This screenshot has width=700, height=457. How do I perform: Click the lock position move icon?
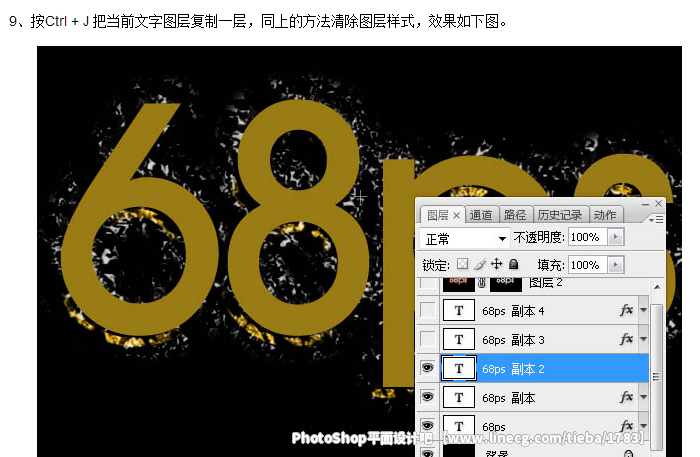[496, 265]
